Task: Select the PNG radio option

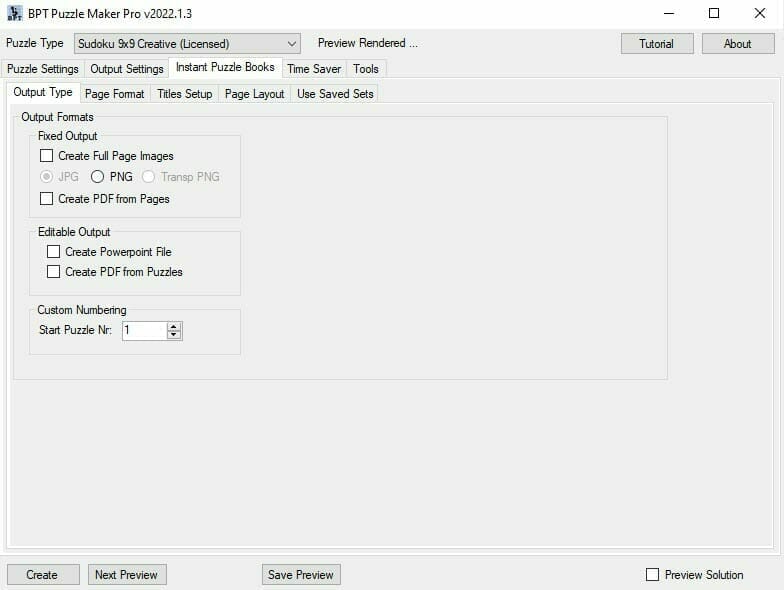Action: click(x=98, y=176)
